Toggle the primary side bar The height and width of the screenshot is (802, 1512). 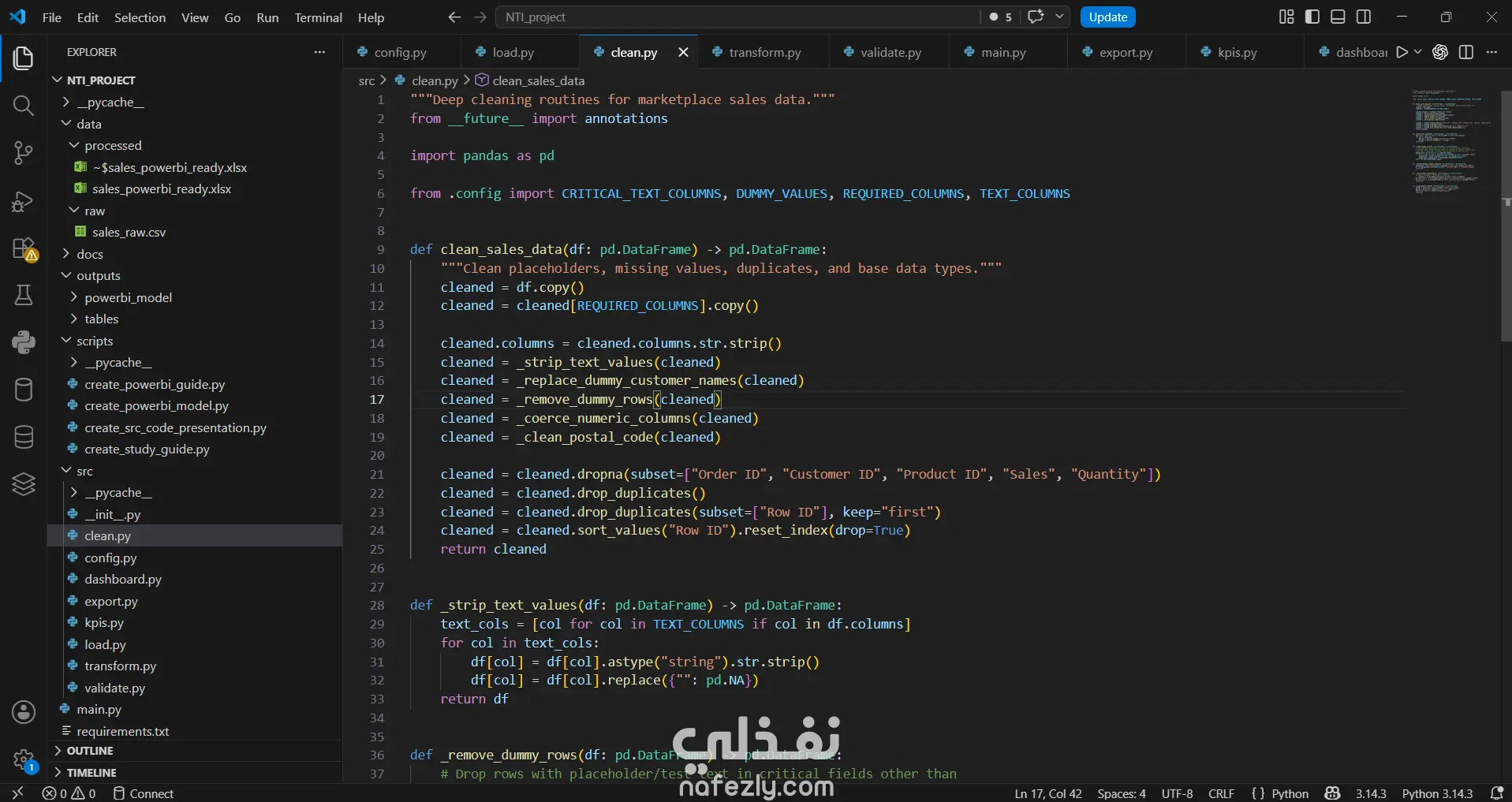[1312, 17]
